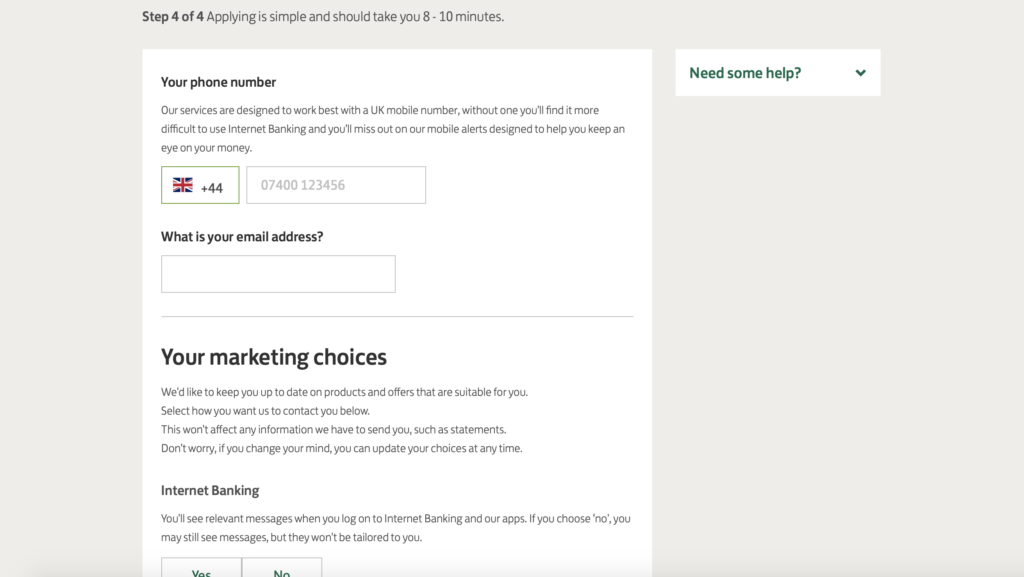
Task: Click the text about tailored Internet Banking messages
Action: pos(396,528)
